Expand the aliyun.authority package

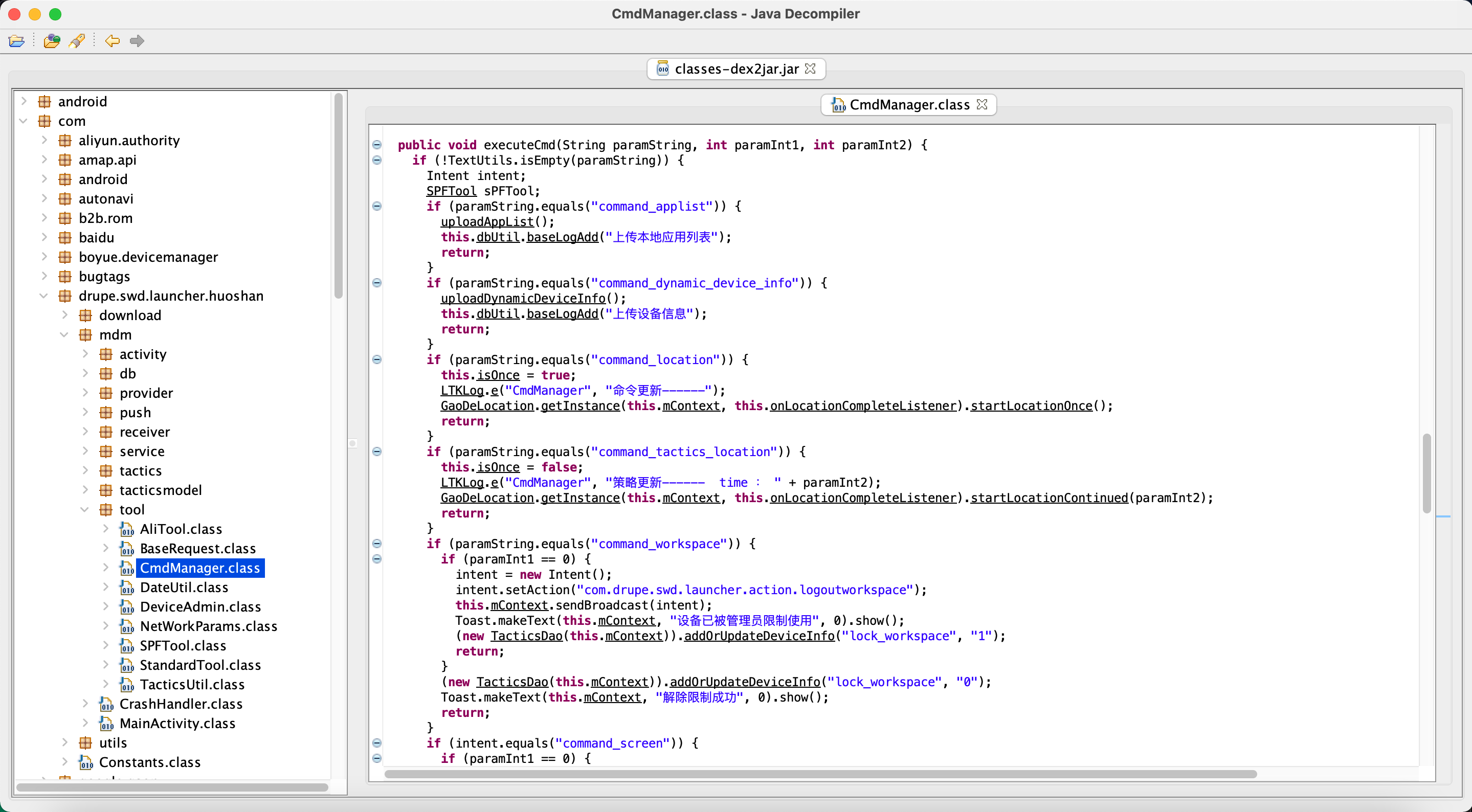pyautogui.click(x=44, y=140)
